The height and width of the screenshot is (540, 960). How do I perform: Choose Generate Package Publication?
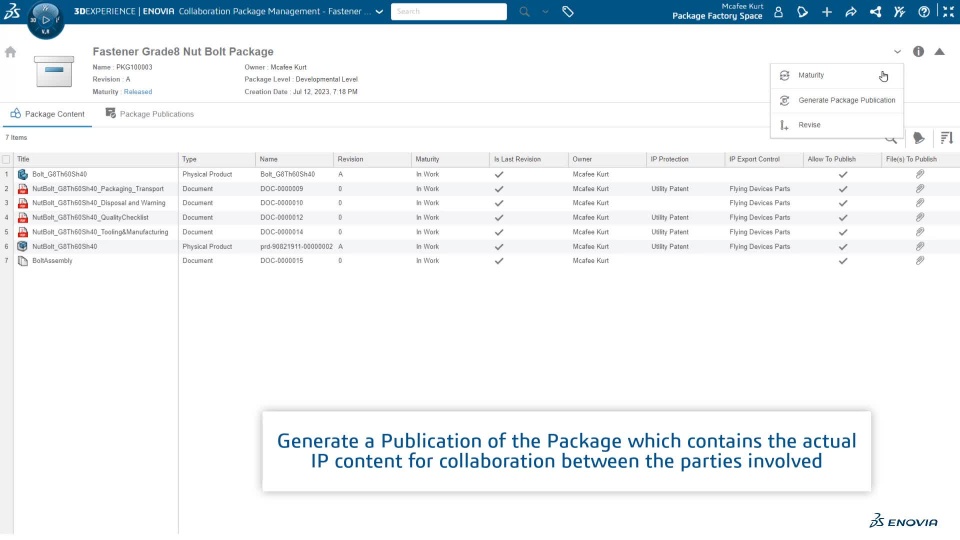[836, 100]
